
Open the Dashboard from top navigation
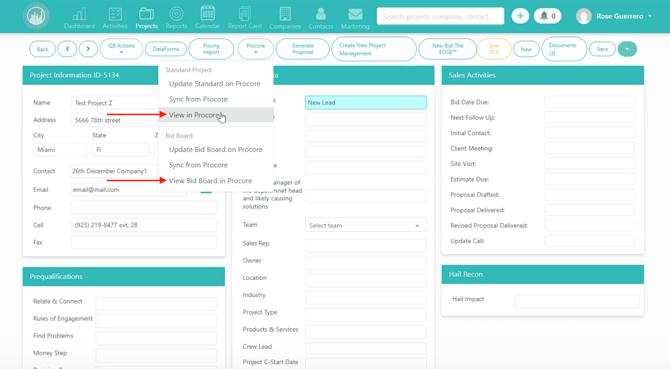[x=79, y=18]
